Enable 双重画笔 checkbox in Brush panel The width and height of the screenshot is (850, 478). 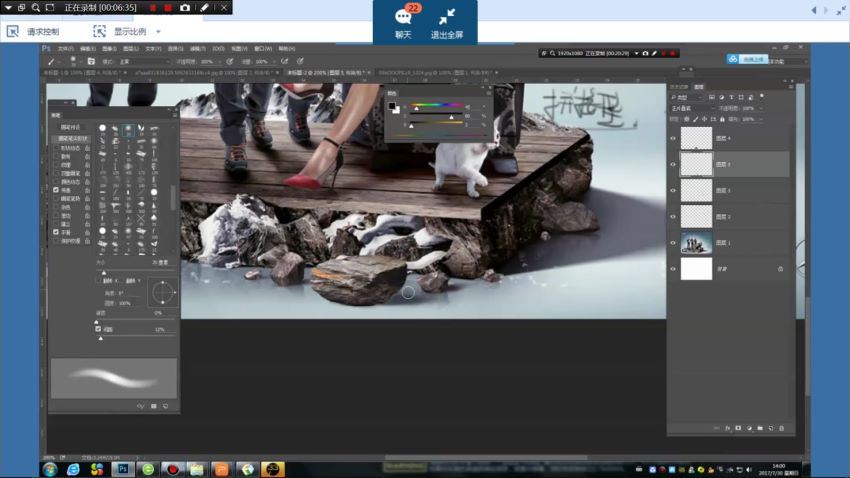[x=56, y=173]
